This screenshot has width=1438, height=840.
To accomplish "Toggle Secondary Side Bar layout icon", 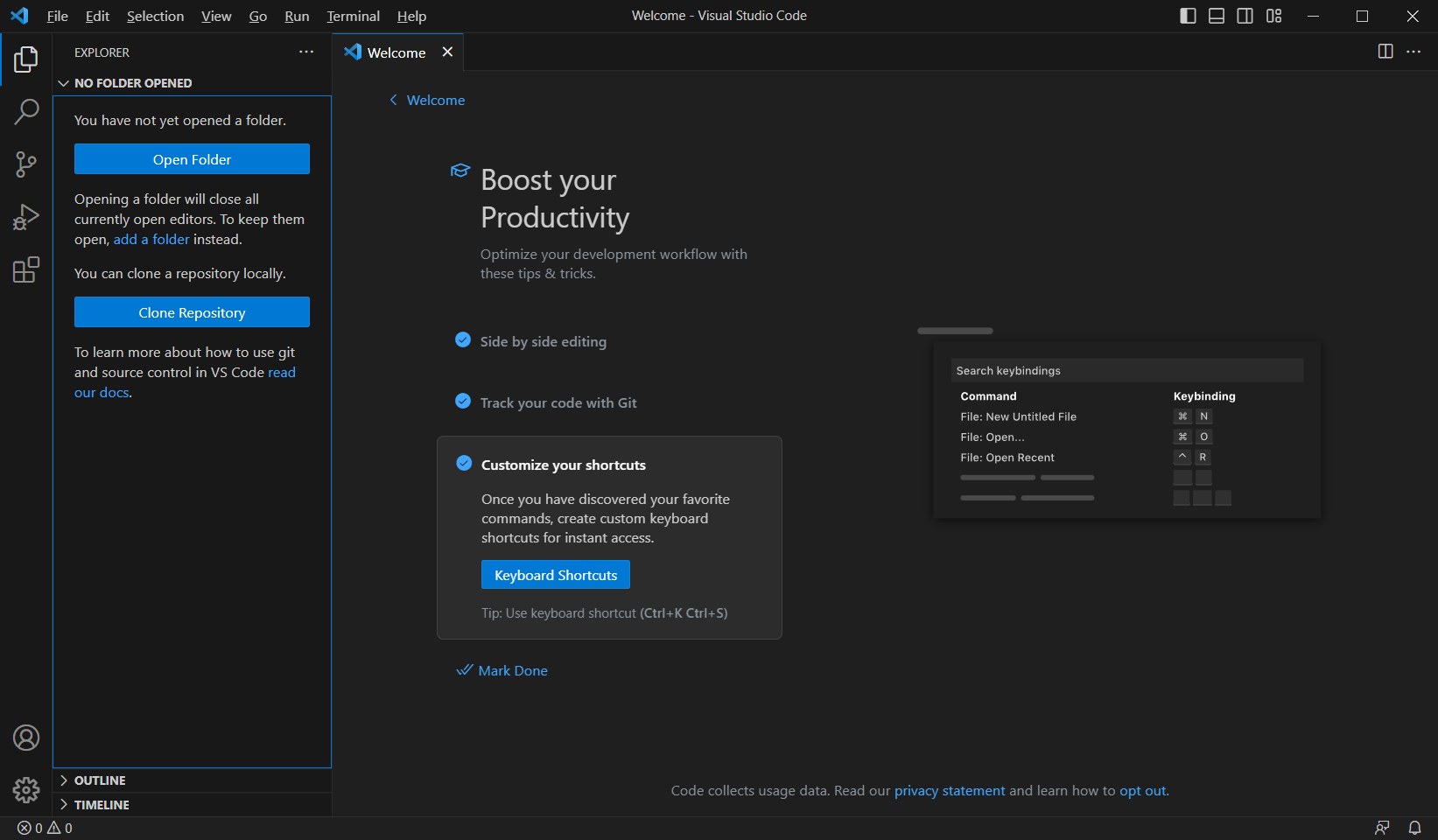I will 1245,16.
